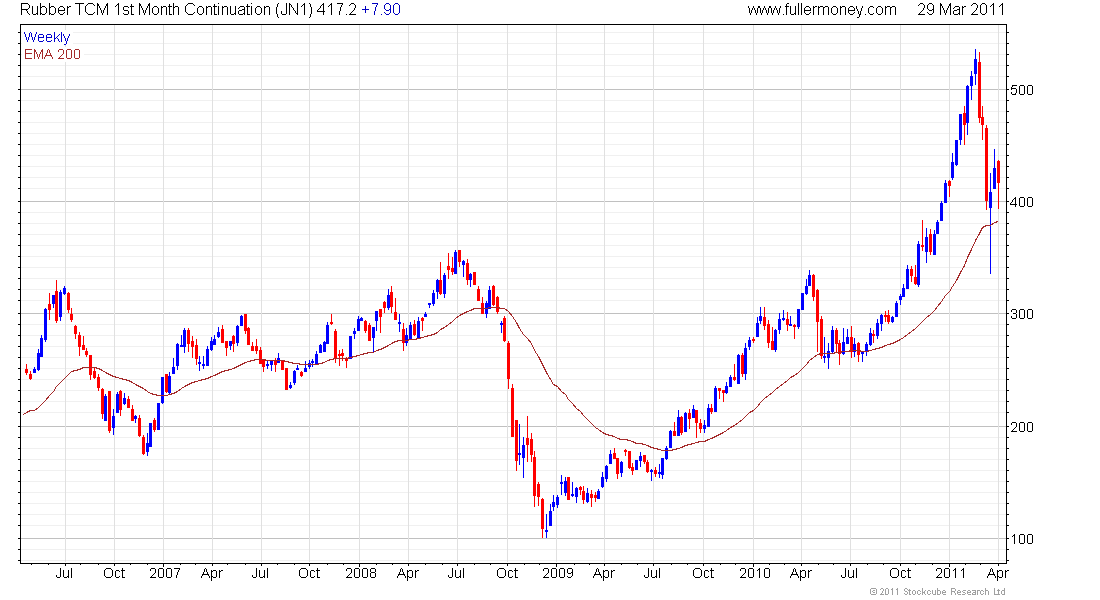Click the 29 Mar 2011 date label
Screen dimensions: 1100x600
(961, 10)
